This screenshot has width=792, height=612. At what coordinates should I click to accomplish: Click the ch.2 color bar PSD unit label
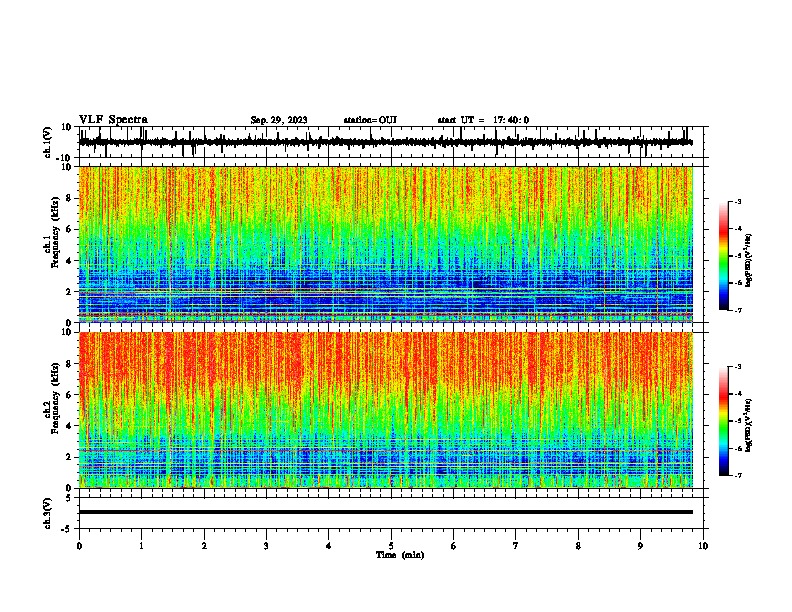pos(749,425)
